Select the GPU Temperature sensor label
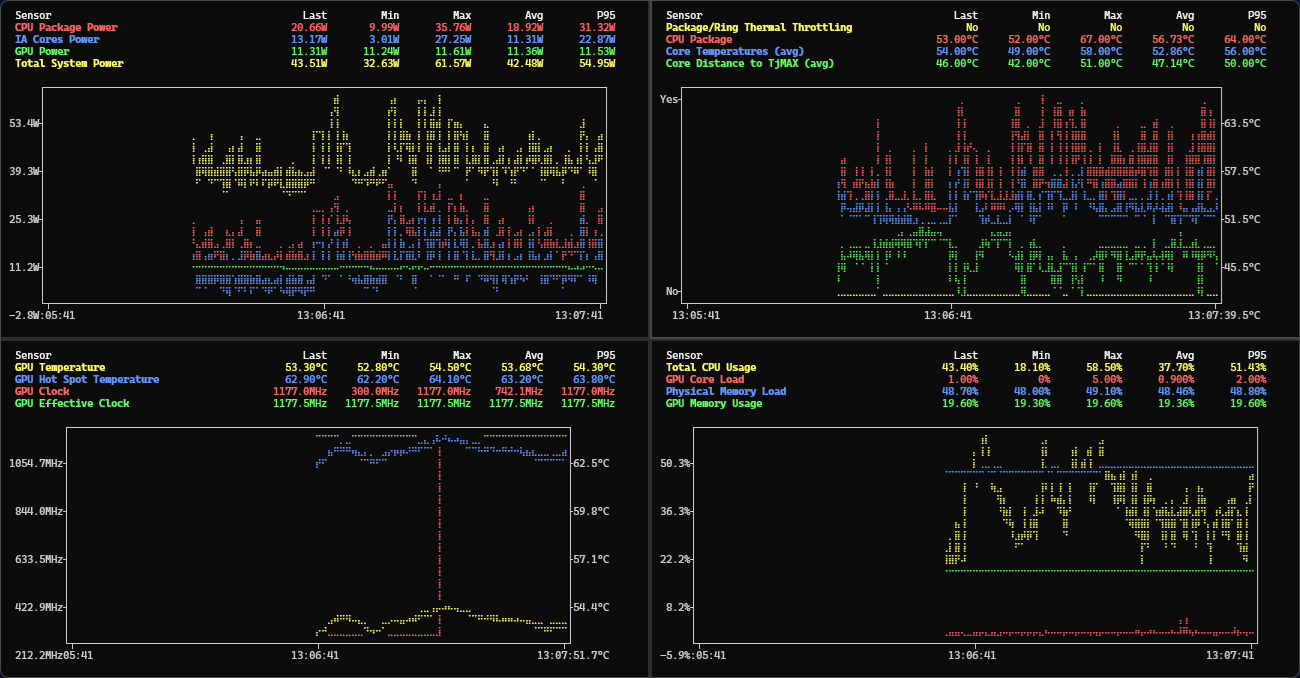This screenshot has width=1300, height=678. (60, 367)
